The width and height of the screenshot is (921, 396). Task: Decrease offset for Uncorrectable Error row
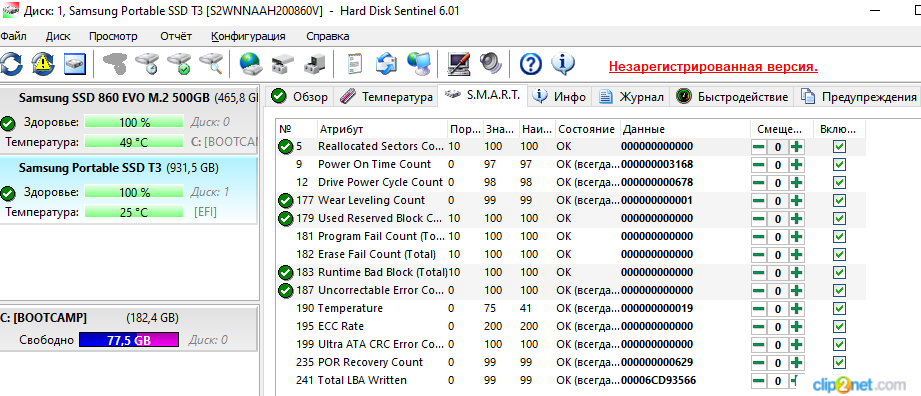click(759, 290)
